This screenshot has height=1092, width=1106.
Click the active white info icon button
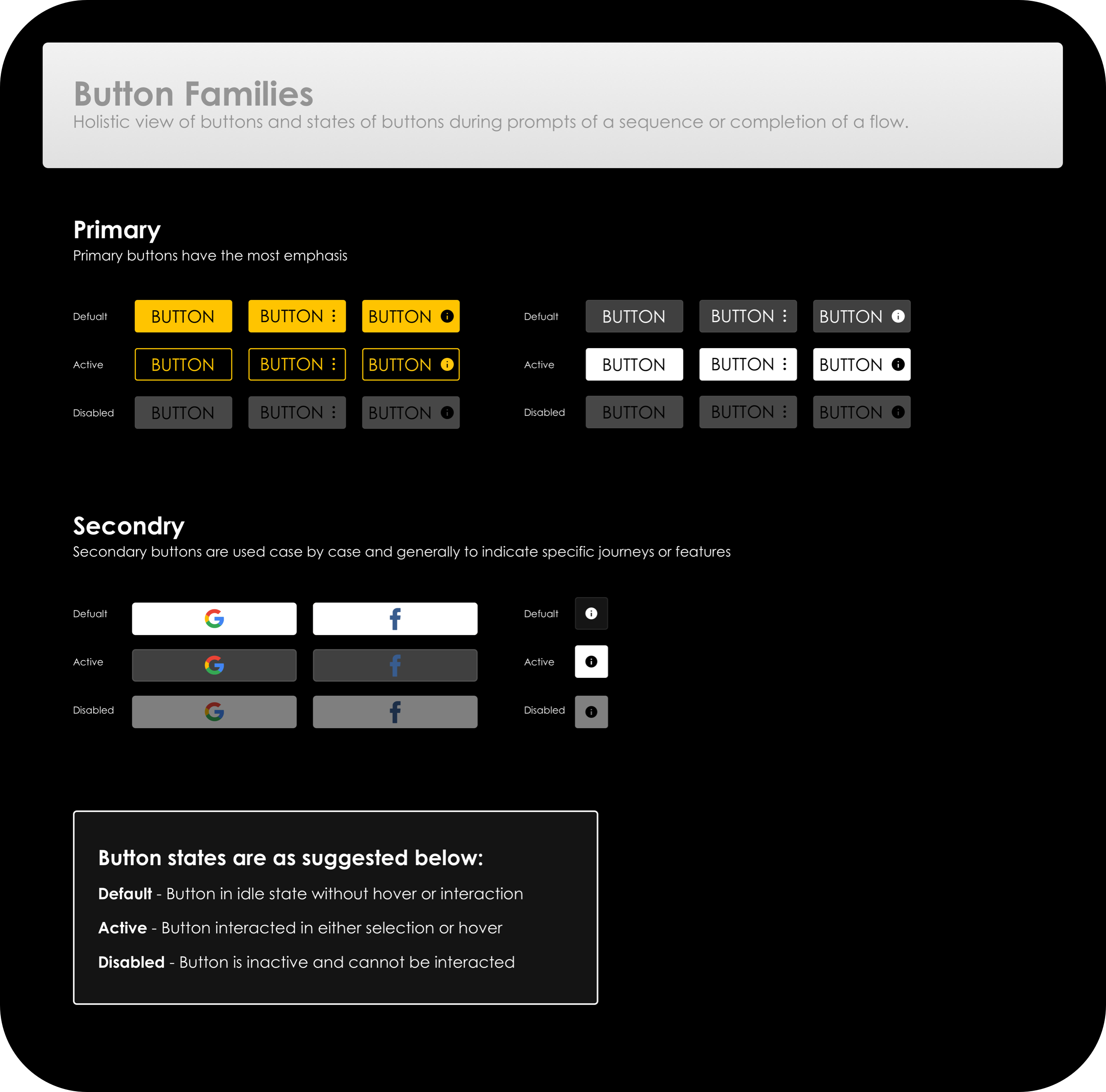pos(591,662)
